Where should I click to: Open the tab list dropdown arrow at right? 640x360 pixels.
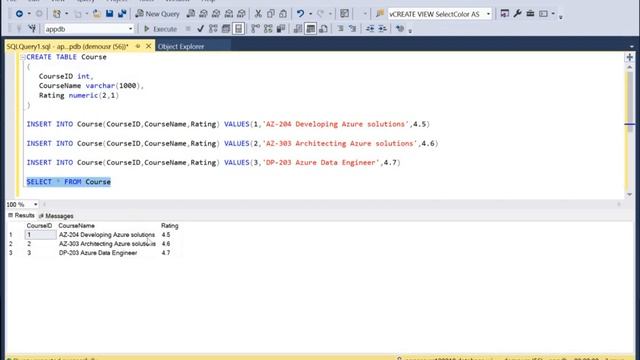tap(631, 47)
